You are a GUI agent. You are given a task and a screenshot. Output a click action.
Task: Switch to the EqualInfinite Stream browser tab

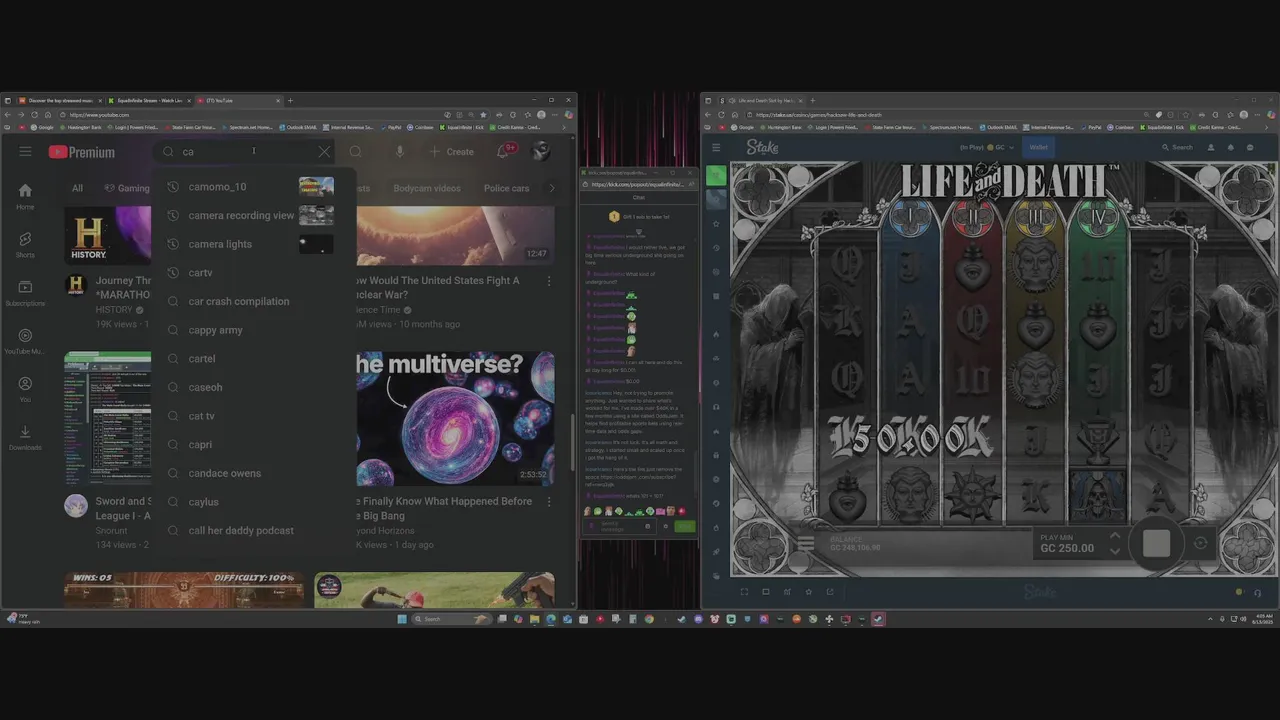tap(149, 100)
